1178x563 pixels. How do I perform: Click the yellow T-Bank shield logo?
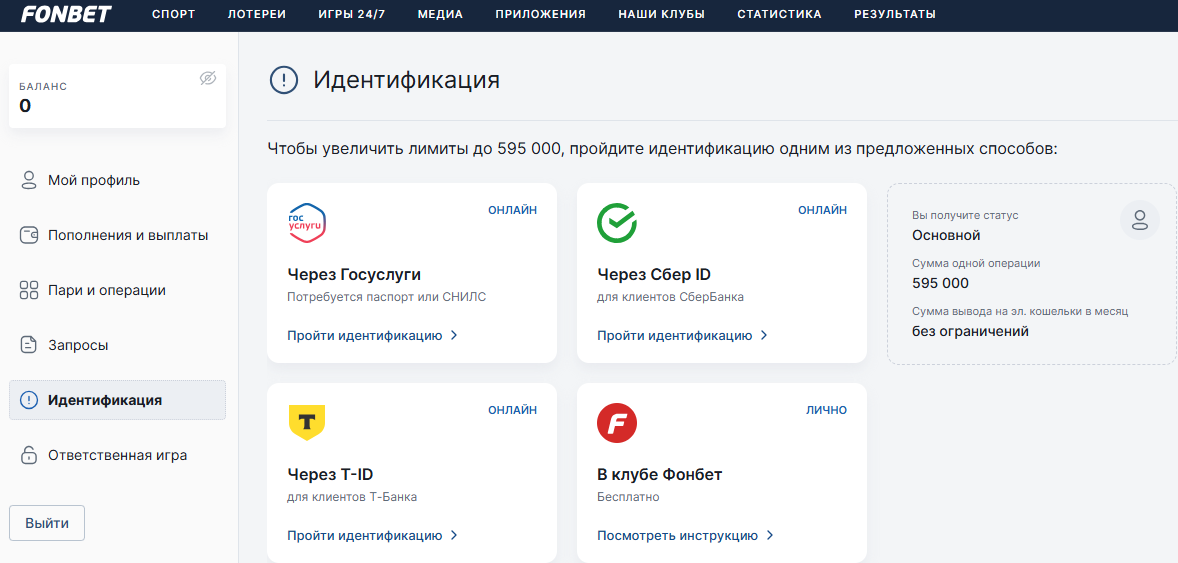[307, 422]
